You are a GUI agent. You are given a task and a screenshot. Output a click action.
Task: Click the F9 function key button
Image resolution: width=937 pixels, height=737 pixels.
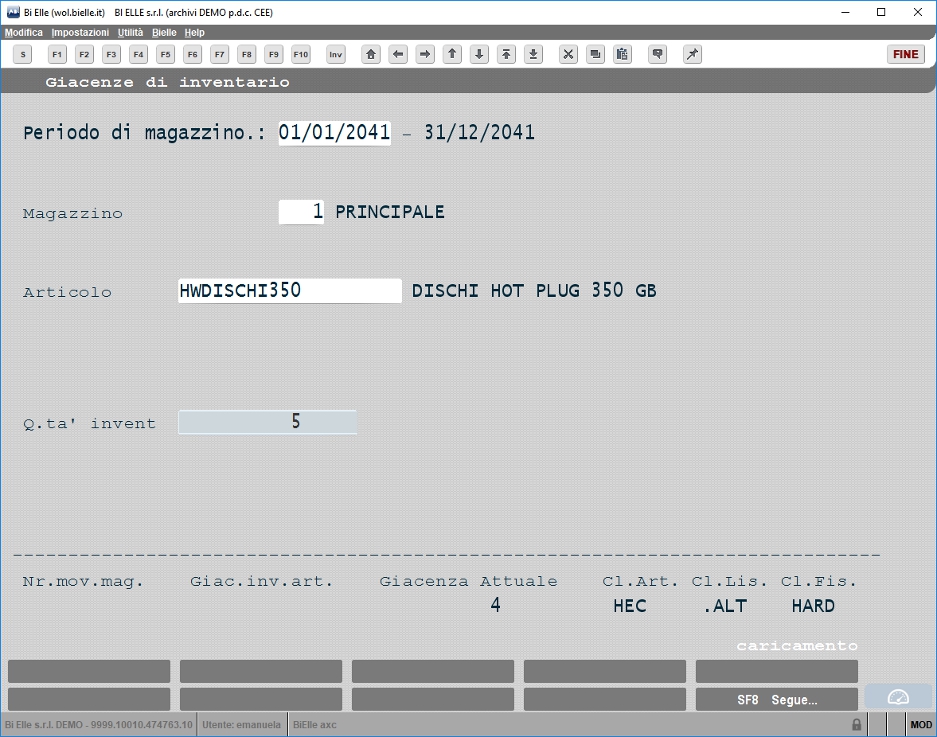click(x=274, y=54)
